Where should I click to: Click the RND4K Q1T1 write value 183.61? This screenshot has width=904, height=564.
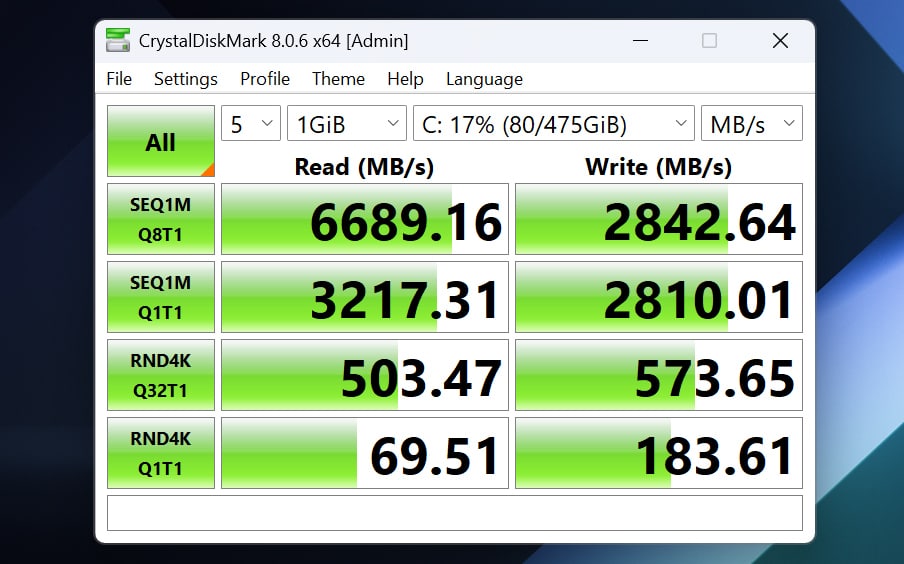659,453
